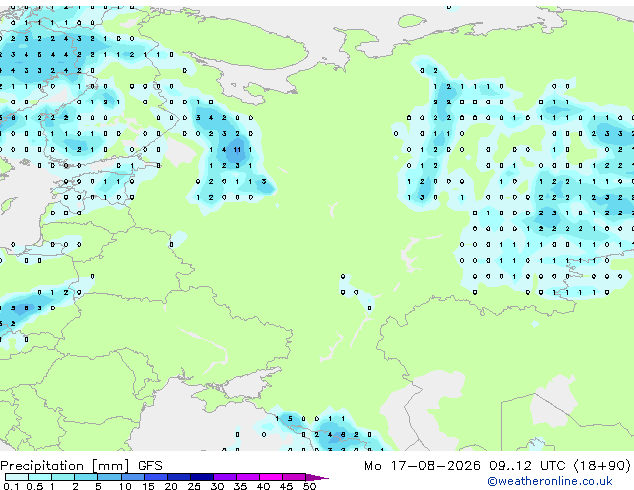Click the legend label '35'
Screen dimensions: 634x490
(240, 486)
